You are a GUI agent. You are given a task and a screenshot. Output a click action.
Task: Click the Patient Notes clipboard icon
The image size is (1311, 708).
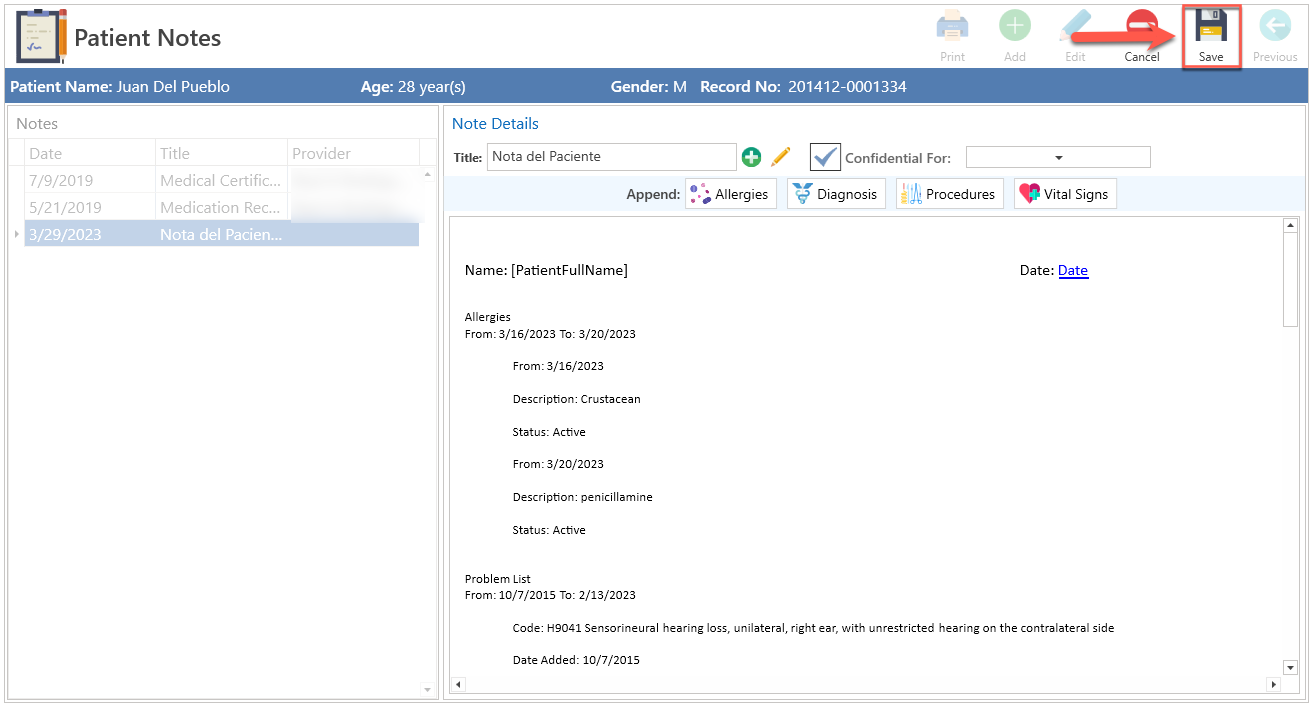click(x=41, y=36)
